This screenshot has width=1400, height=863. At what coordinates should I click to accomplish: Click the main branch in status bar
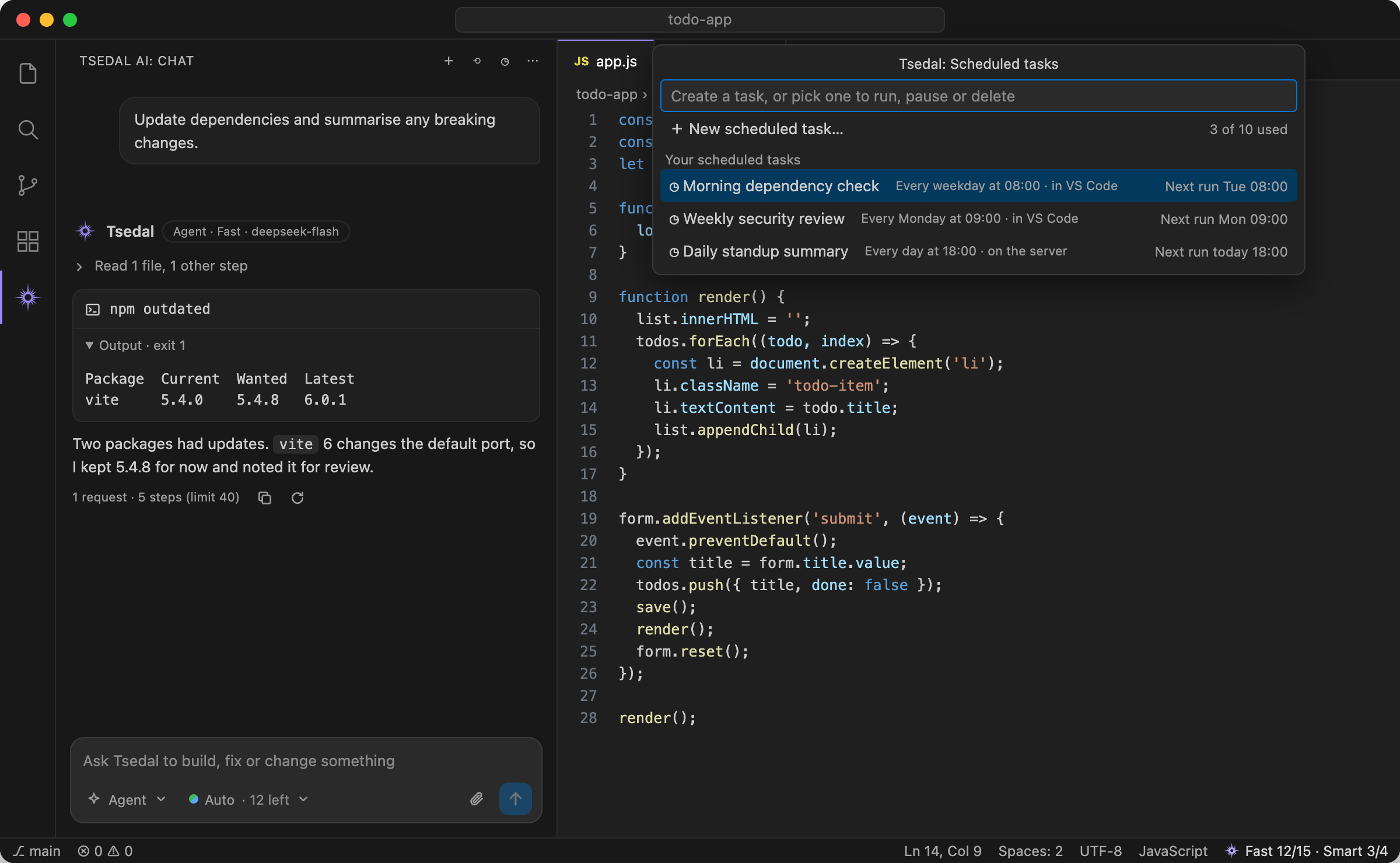pos(37,851)
